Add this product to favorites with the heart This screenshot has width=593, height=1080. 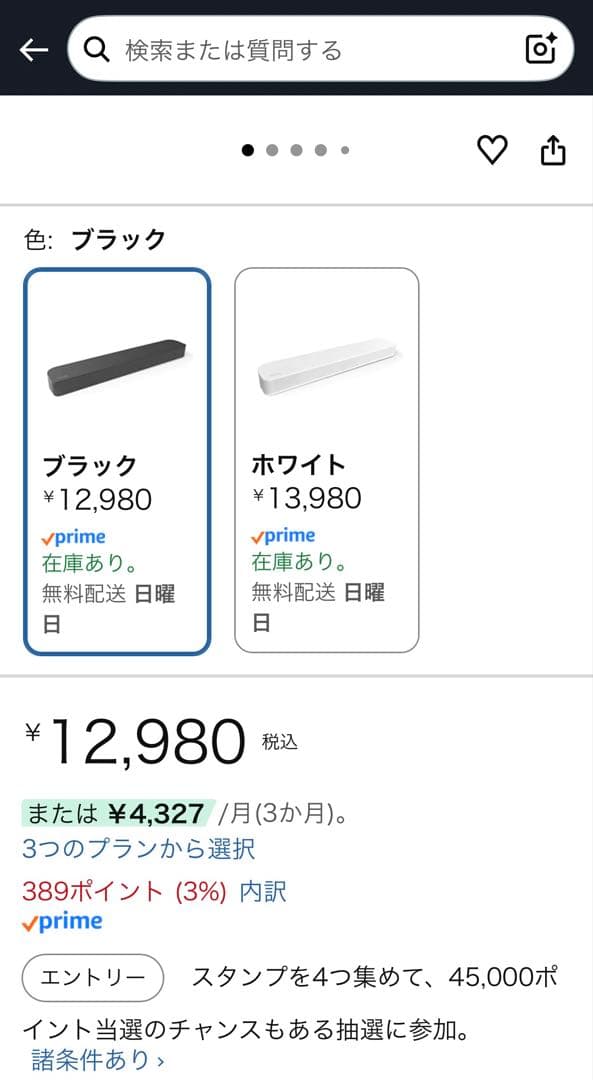(x=491, y=150)
